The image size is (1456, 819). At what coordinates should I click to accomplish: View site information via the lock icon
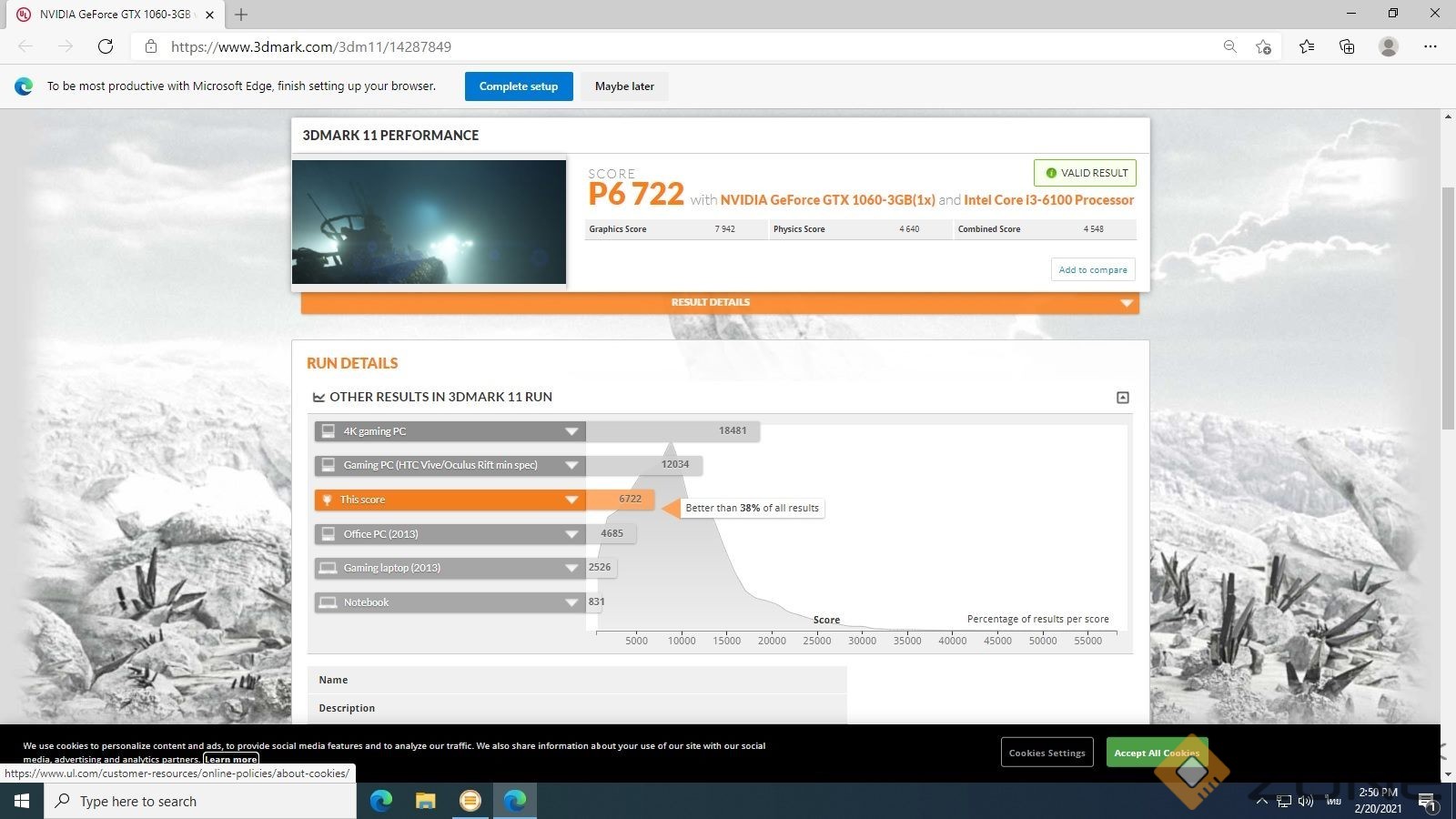click(151, 46)
